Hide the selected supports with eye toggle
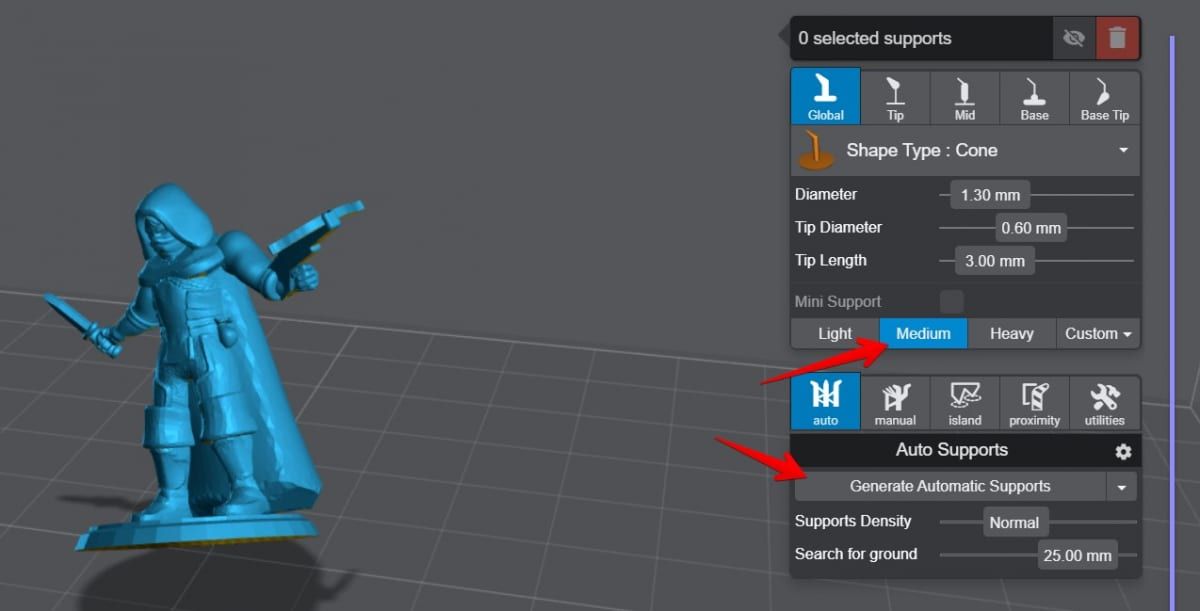Image resolution: width=1200 pixels, height=611 pixels. tap(1074, 37)
